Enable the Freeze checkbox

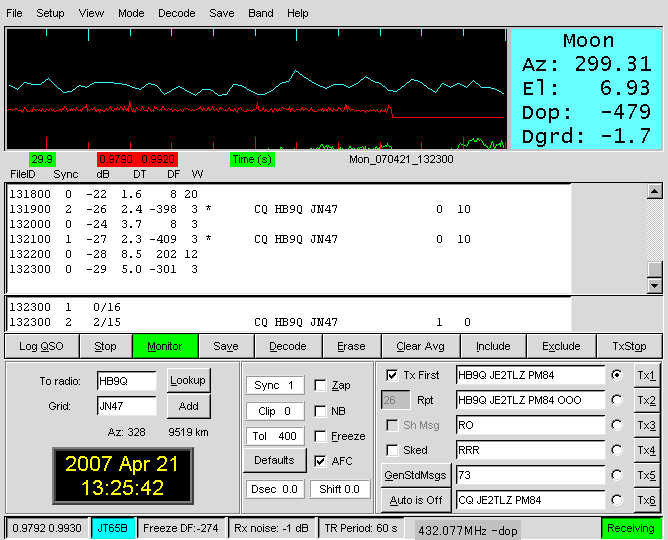coord(320,436)
